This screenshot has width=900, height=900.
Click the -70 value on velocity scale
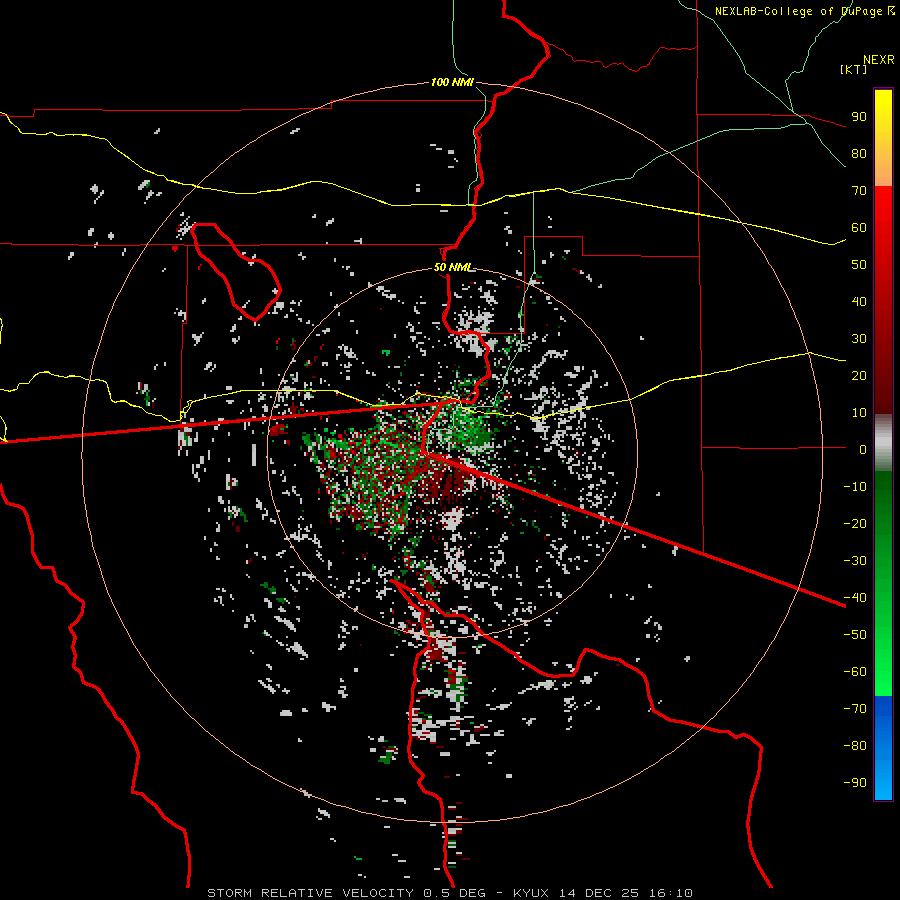[x=855, y=708]
